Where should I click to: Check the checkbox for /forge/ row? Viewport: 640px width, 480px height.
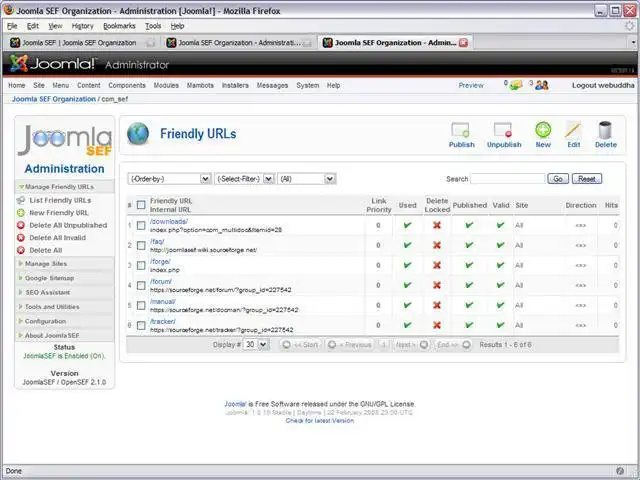(x=141, y=265)
